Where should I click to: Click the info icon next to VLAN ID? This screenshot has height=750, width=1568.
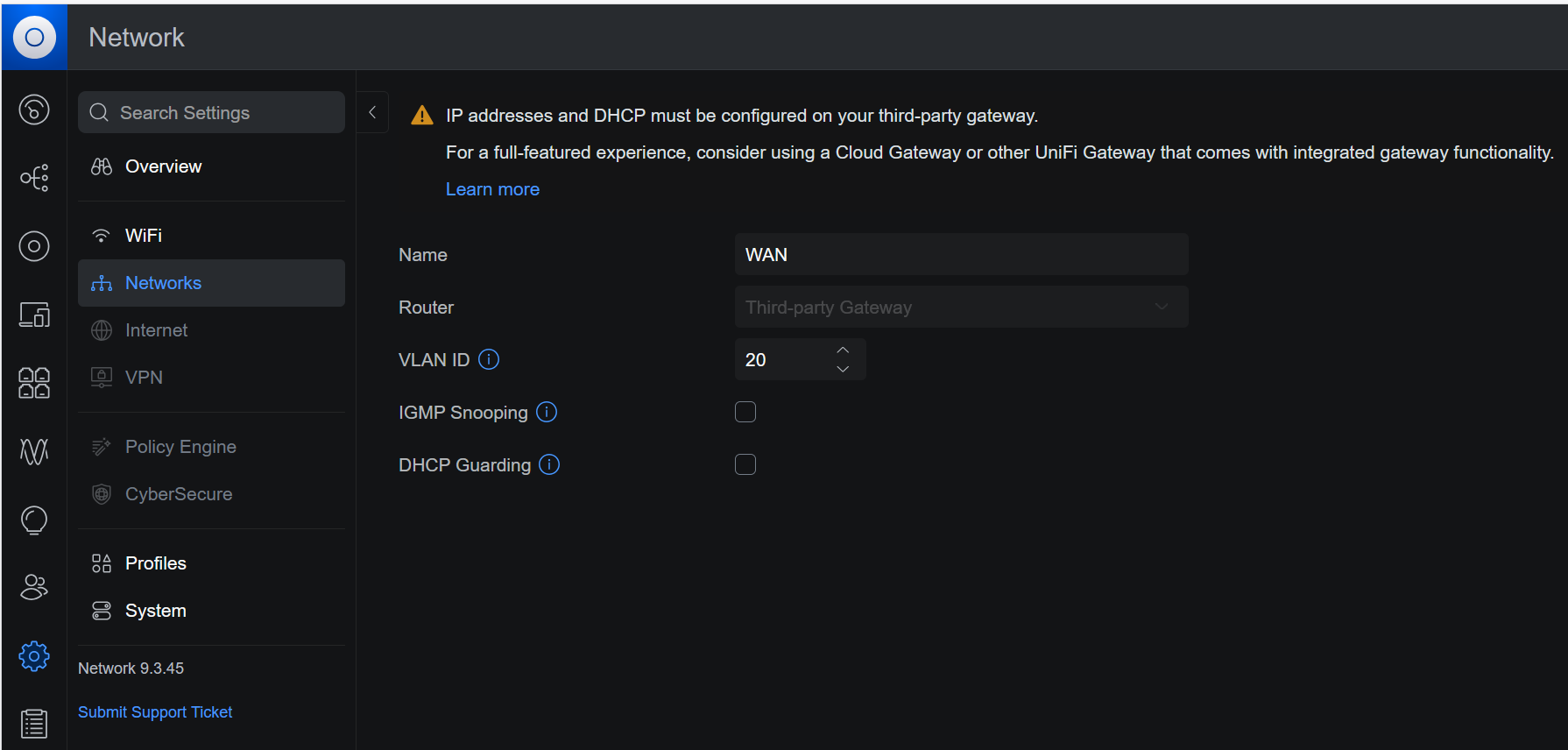click(489, 359)
